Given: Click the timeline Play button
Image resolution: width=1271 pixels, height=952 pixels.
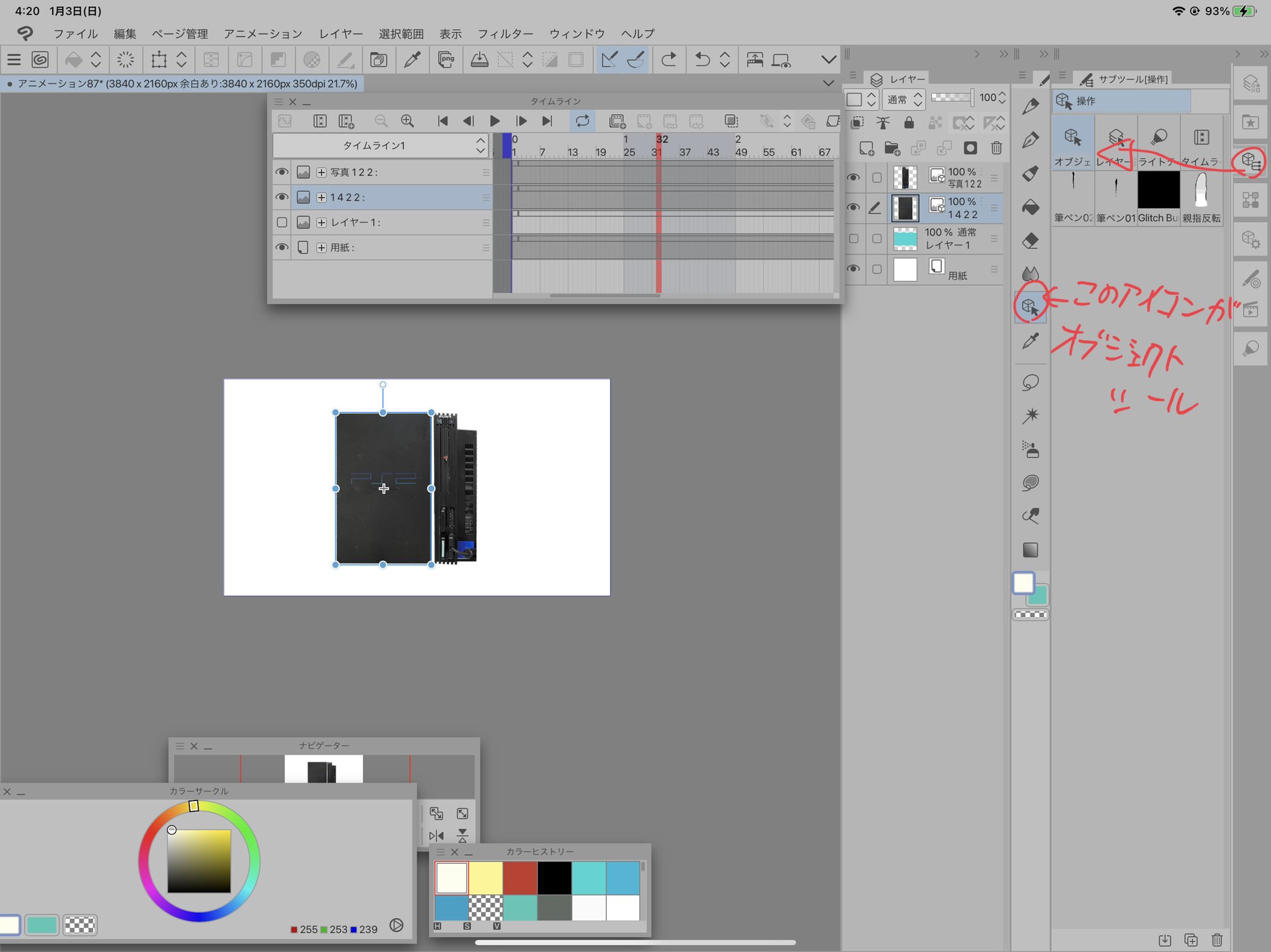Looking at the screenshot, I should (x=495, y=121).
